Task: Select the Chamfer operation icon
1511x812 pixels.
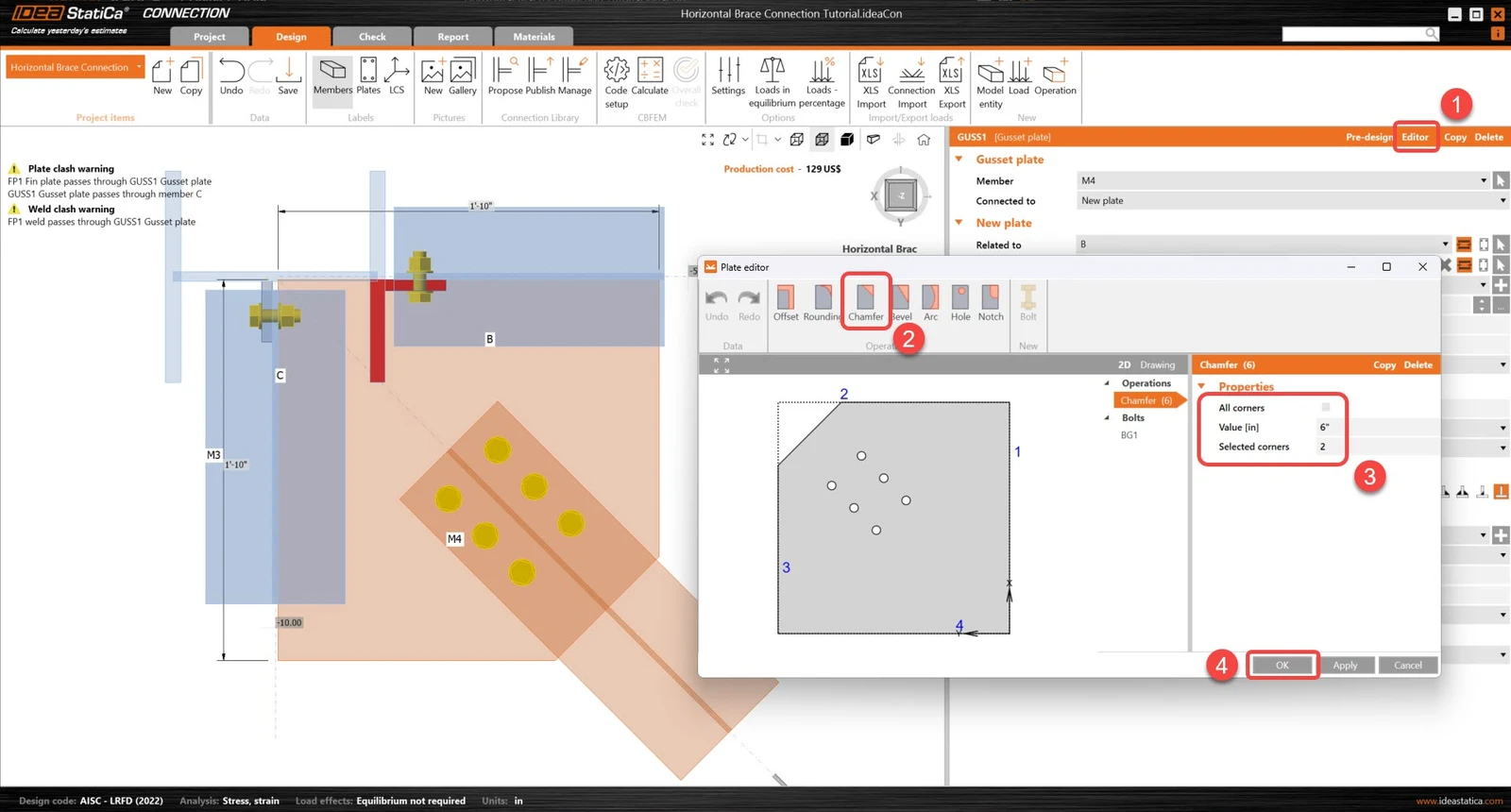Action: pyautogui.click(x=865, y=303)
